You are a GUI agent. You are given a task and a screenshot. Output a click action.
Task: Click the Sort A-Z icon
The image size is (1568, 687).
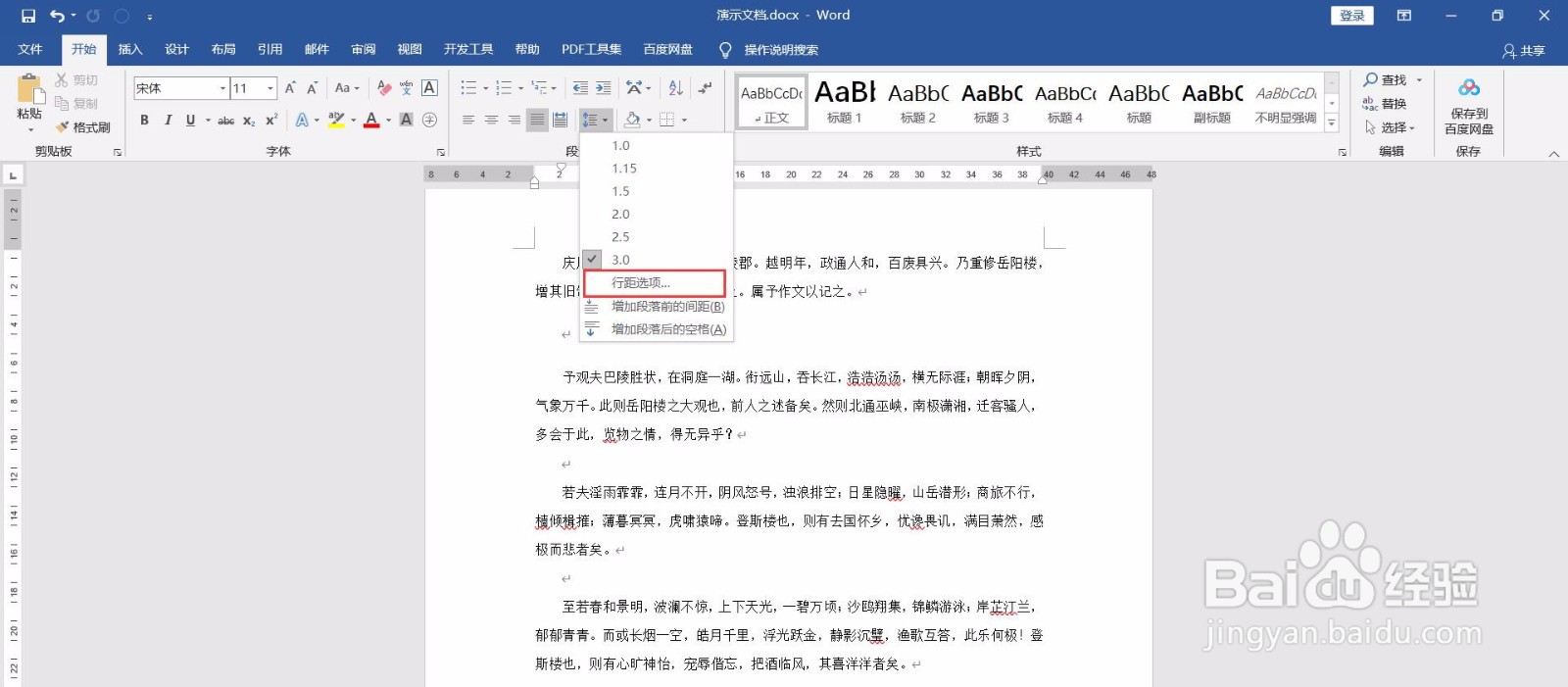675,88
